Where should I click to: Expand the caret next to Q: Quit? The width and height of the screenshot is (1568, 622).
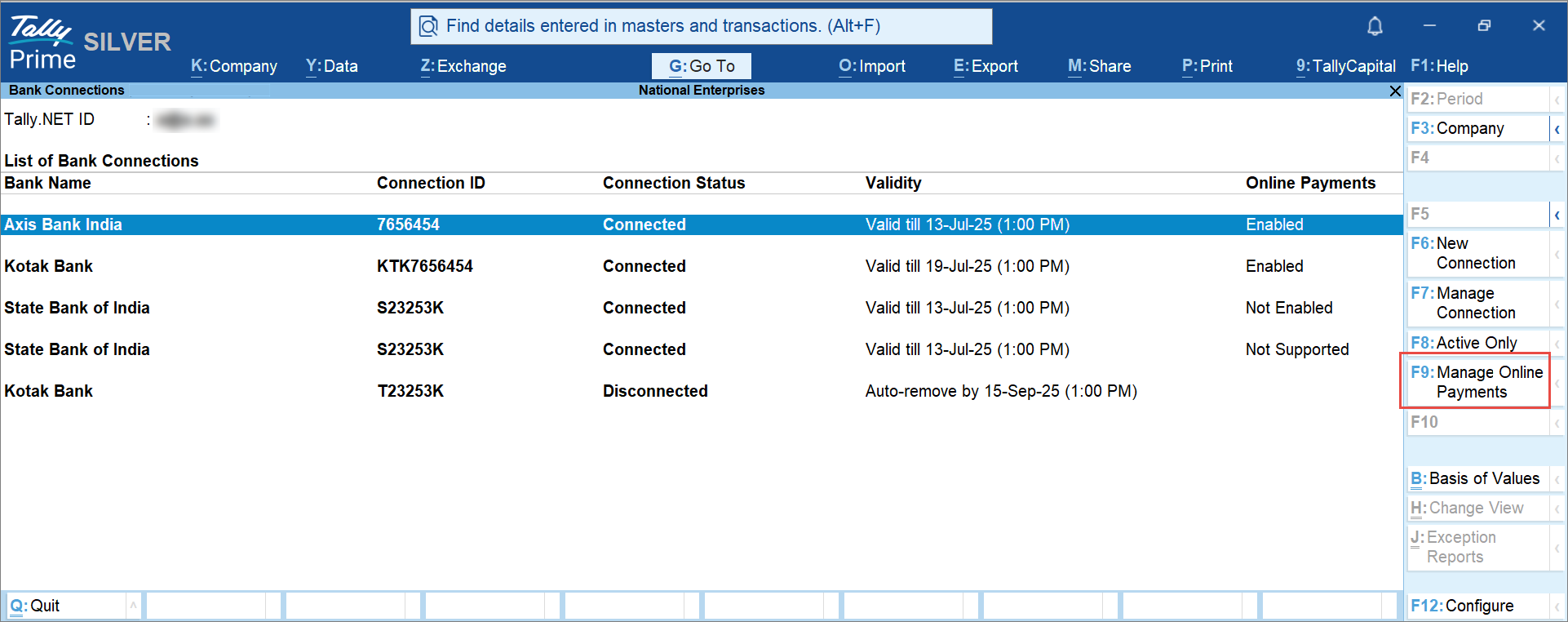click(133, 606)
